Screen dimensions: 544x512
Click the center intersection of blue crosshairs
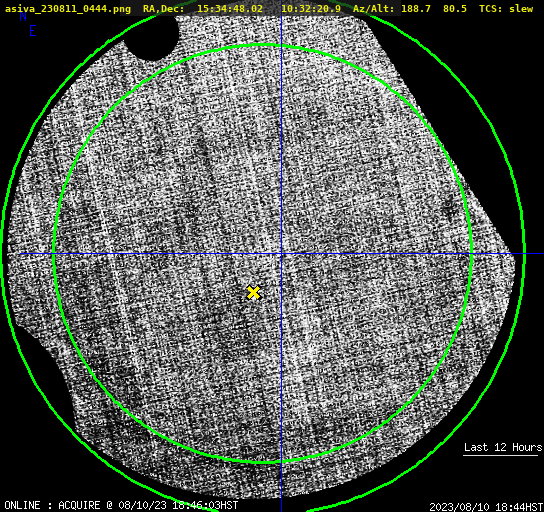(x=281, y=254)
